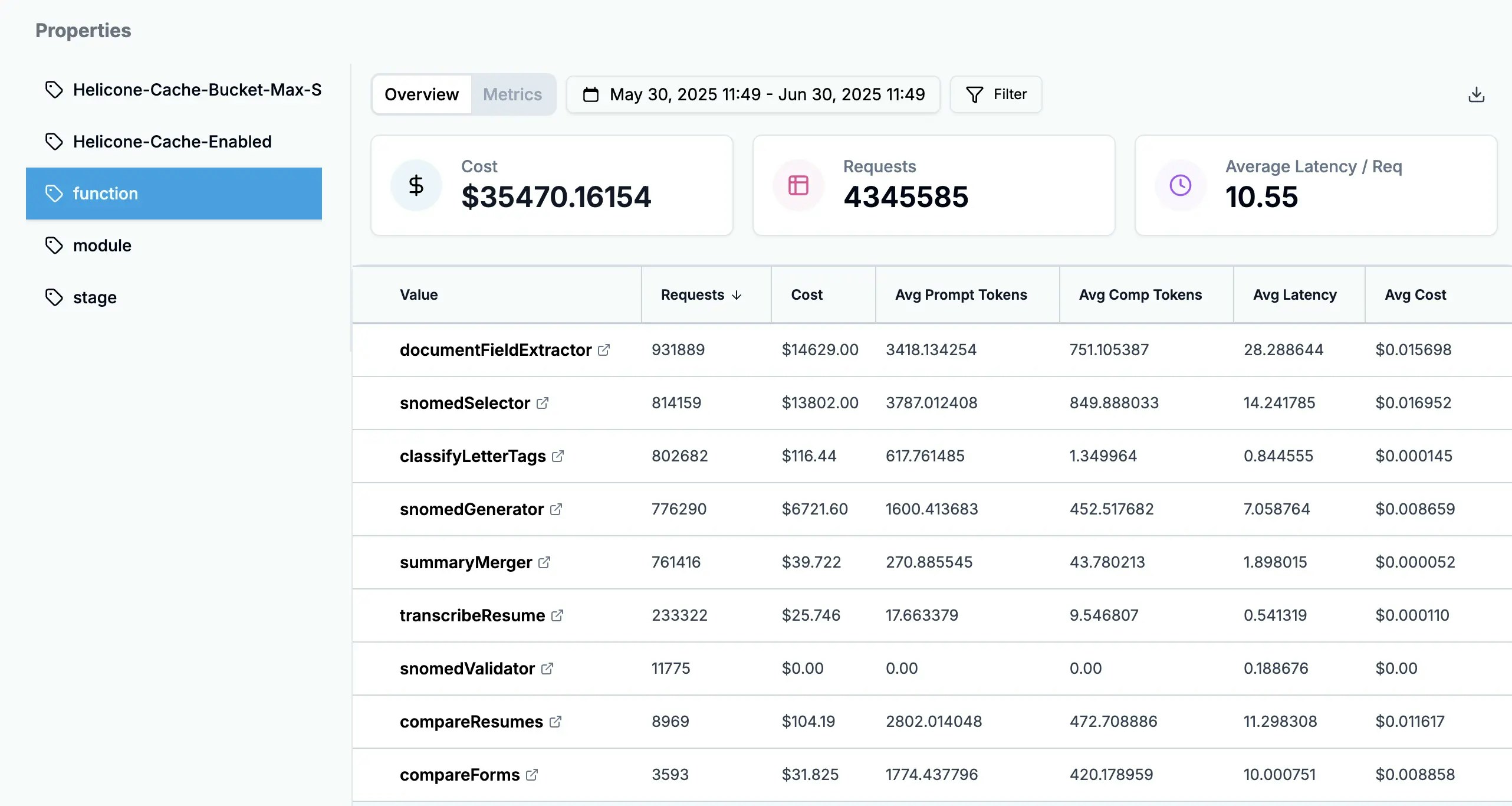Click the clock icon on Average Latency card
Viewport: 1512px width, 806px height.
1179,185
